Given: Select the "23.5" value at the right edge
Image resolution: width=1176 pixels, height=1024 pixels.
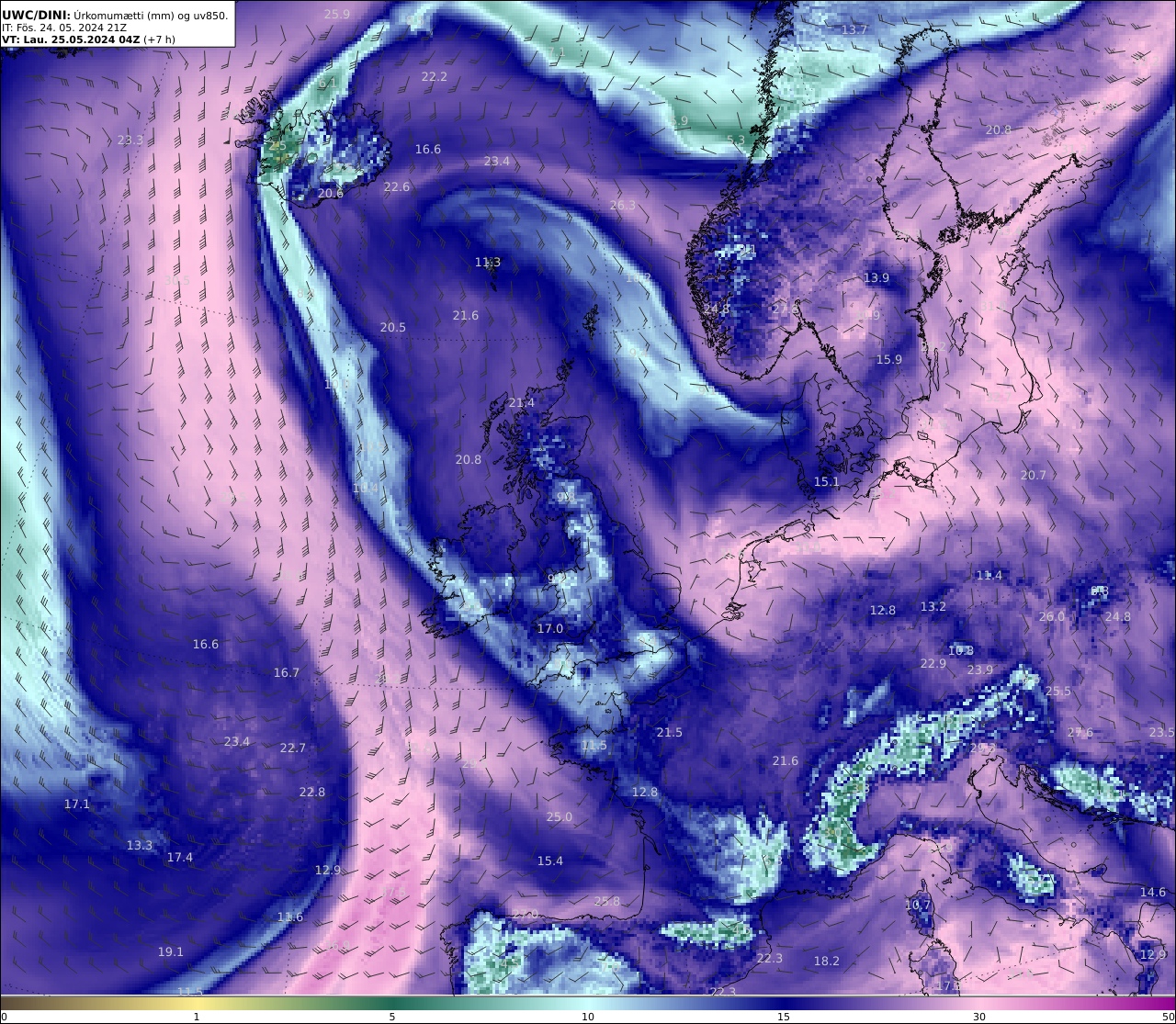Looking at the screenshot, I should coord(1161,732).
